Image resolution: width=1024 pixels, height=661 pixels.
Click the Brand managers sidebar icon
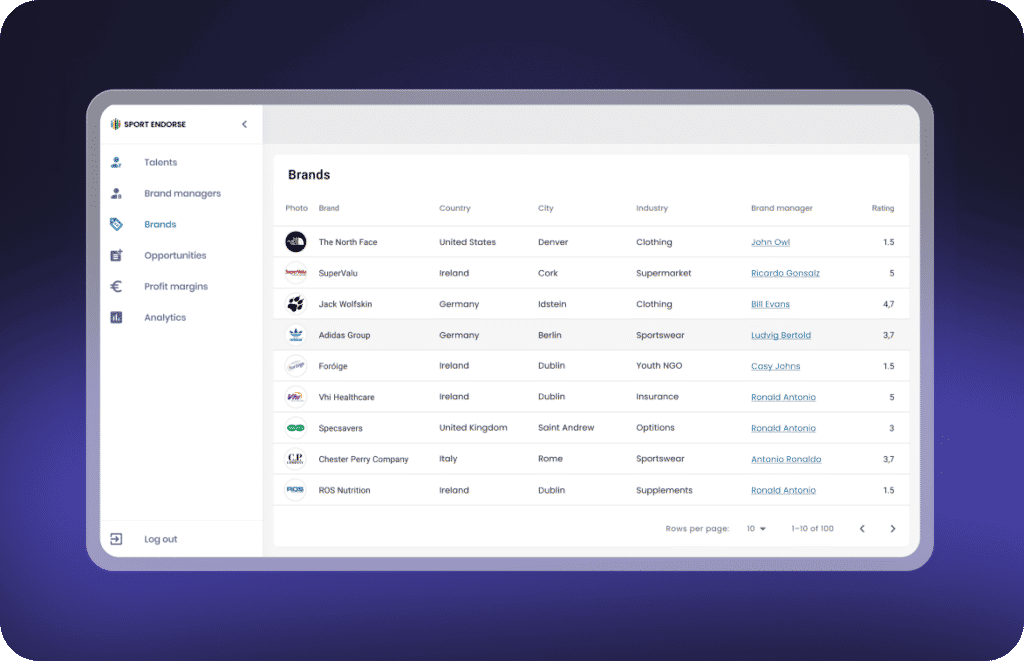(x=116, y=193)
